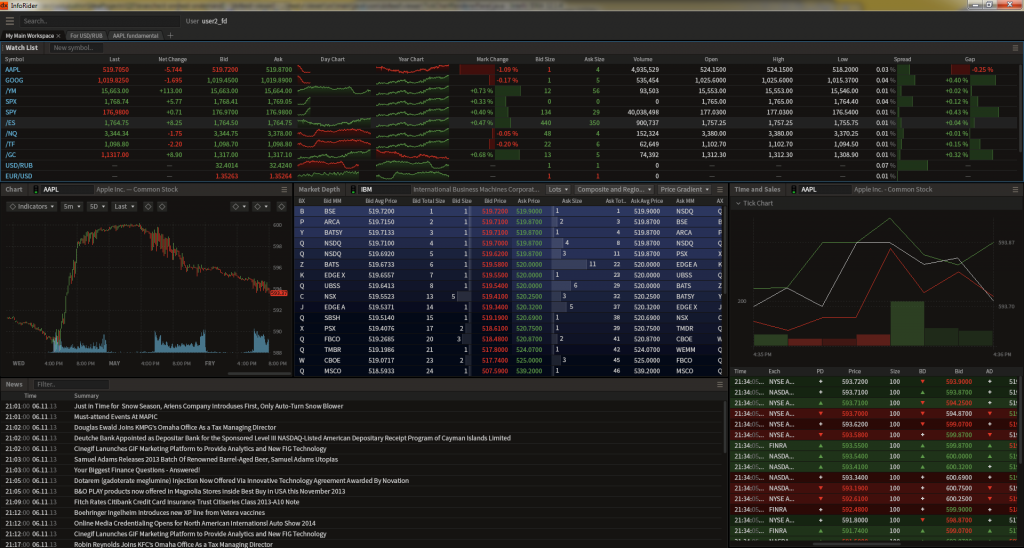Open the Time and Sales panel menu icon
The height and width of the screenshot is (548, 1024).
[1014, 188]
